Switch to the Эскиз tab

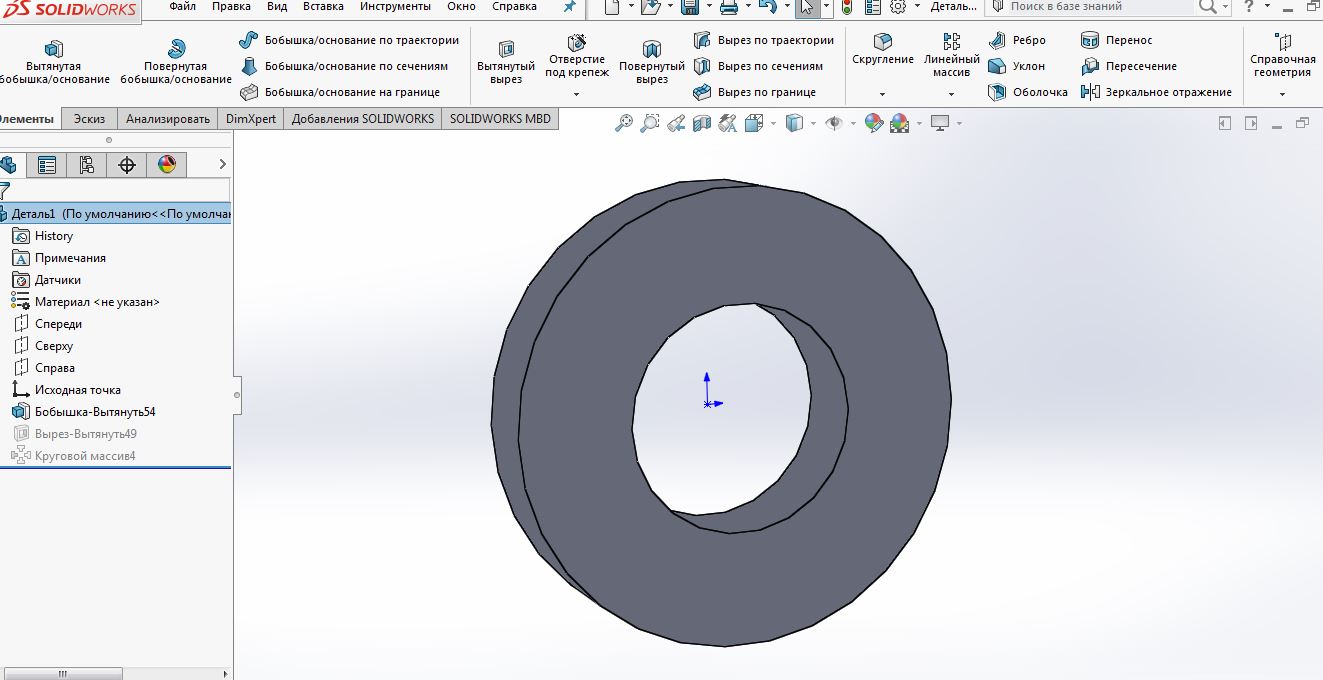(x=89, y=118)
